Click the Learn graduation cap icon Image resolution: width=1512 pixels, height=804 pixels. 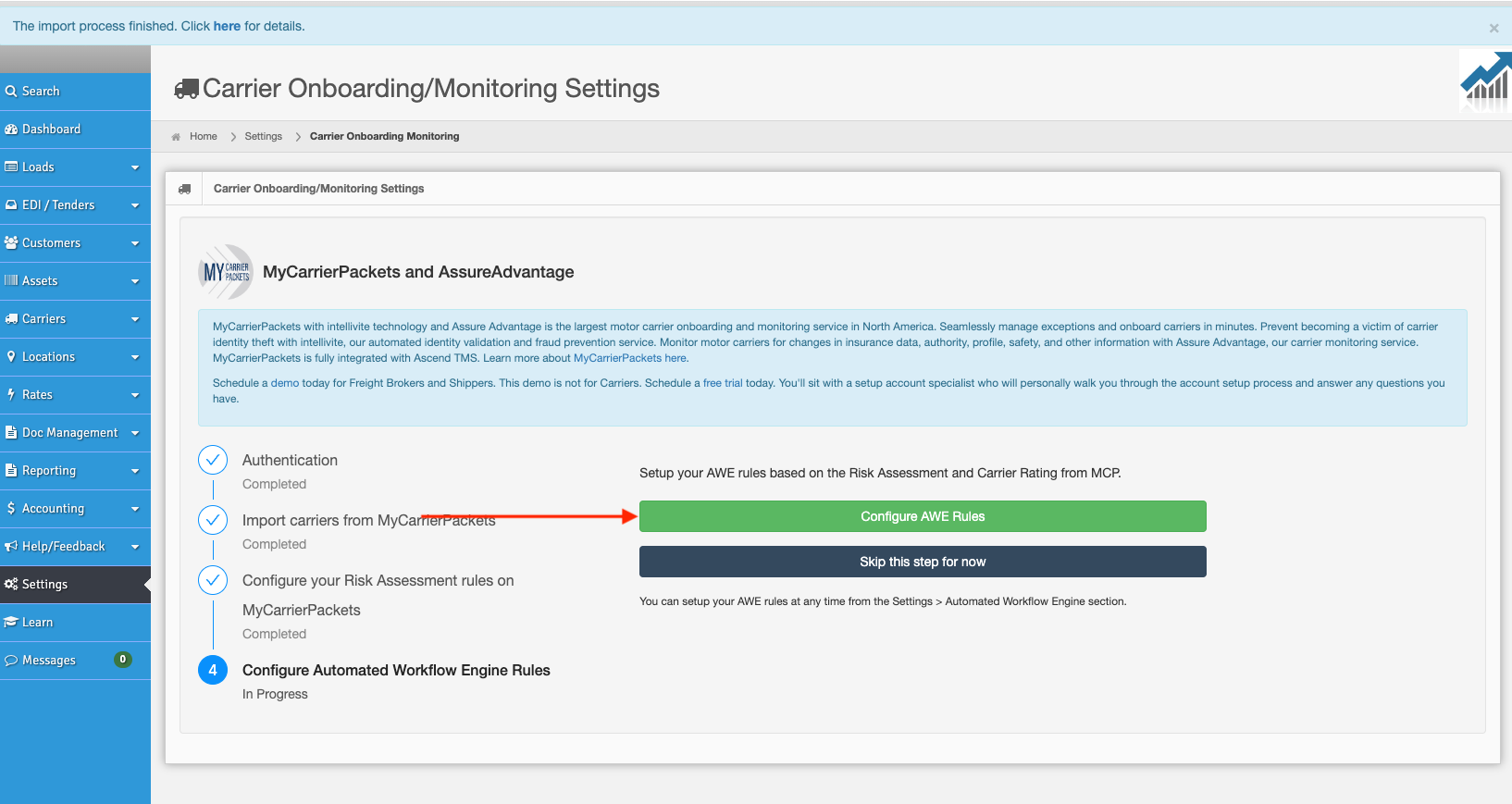(x=11, y=622)
